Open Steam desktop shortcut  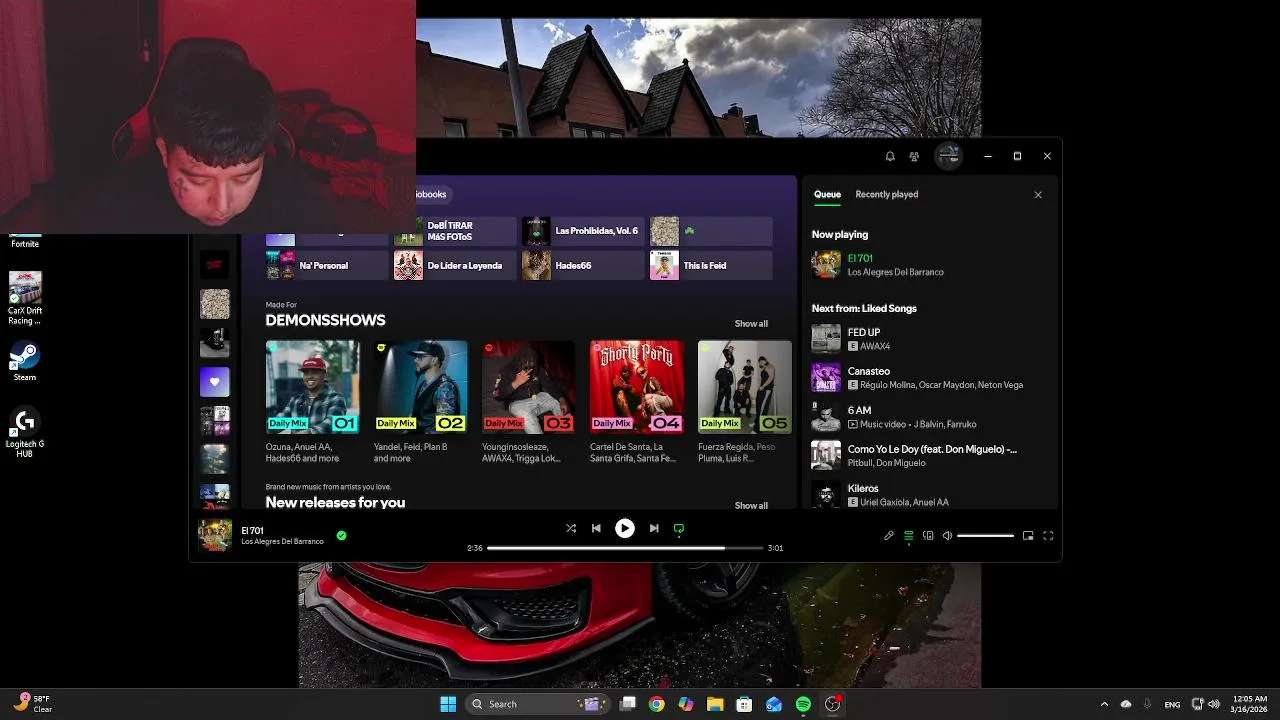pyautogui.click(x=24, y=362)
